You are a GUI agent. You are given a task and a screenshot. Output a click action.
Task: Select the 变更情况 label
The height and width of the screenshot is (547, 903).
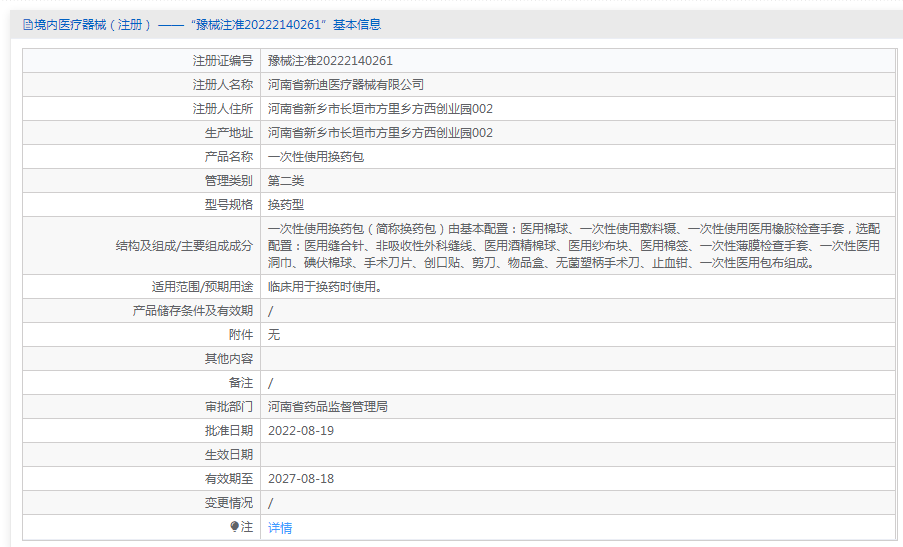(x=229, y=503)
